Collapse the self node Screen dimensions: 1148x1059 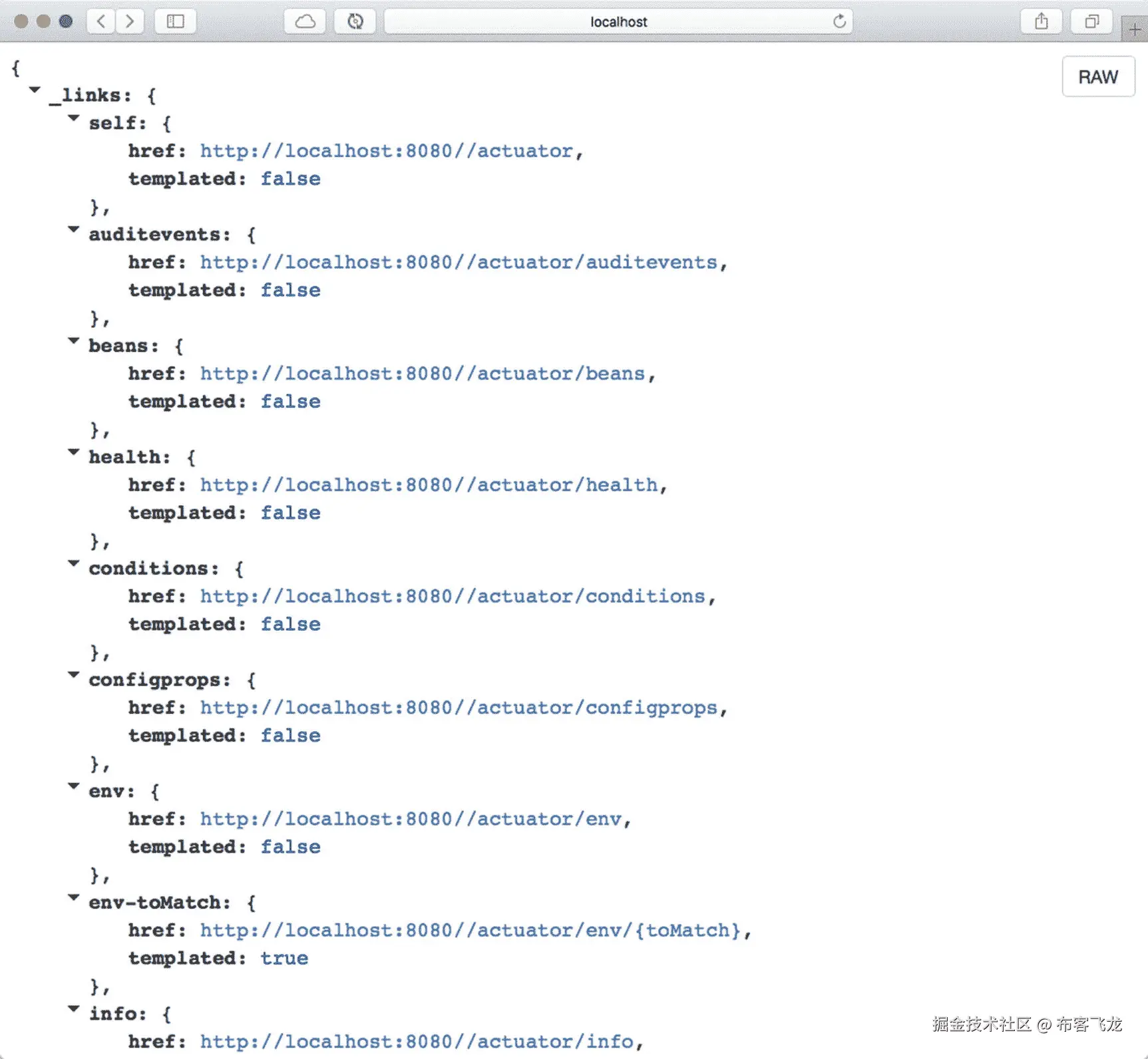pos(73,118)
